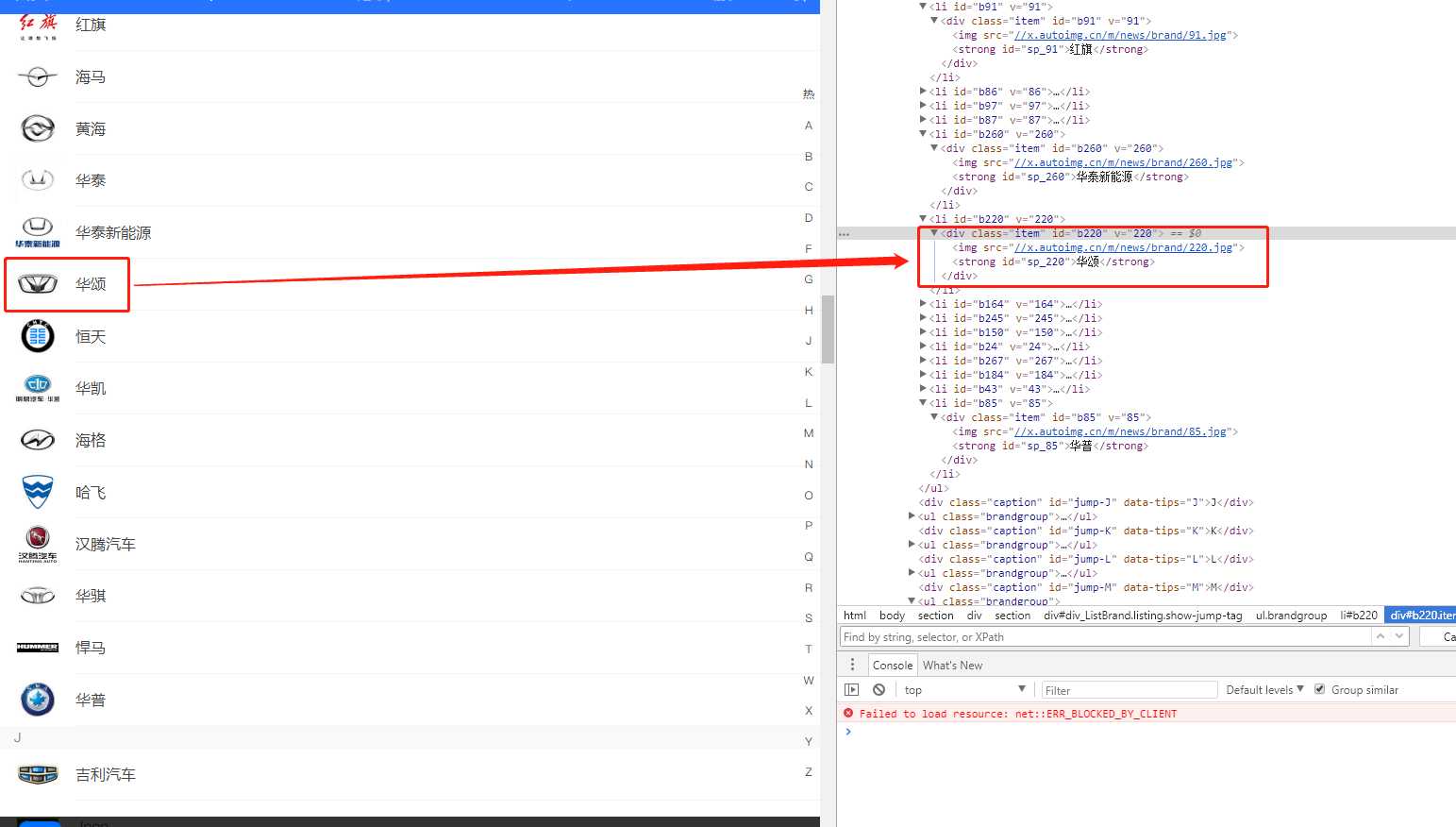The image size is (1456, 827).
Task: Click the 海马 brand logo
Action: [x=38, y=77]
